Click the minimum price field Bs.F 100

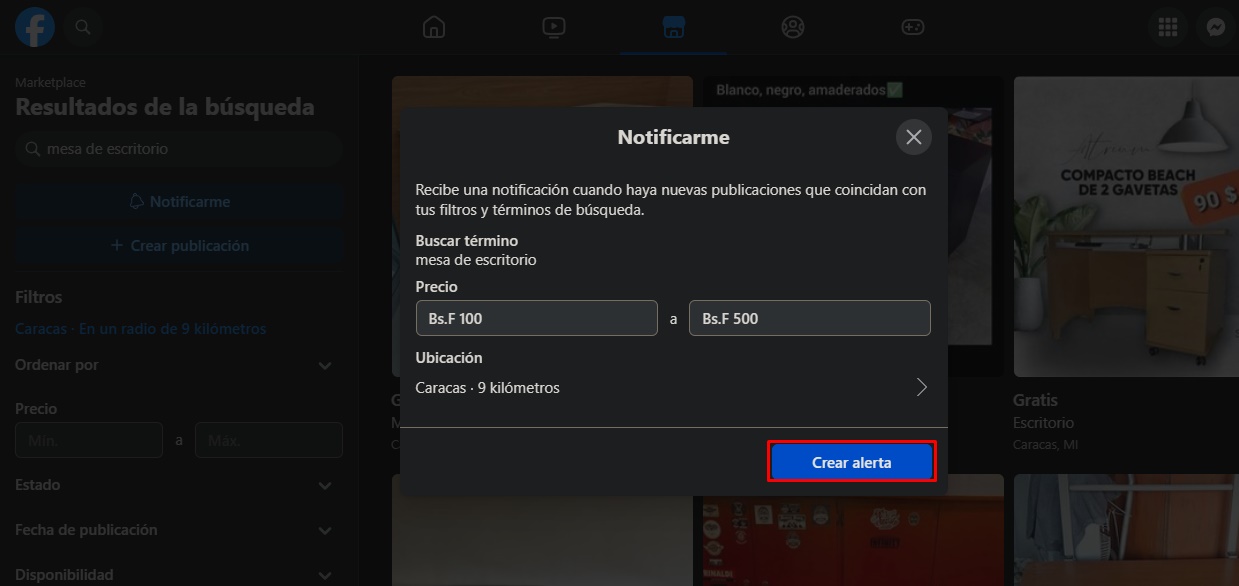click(x=537, y=318)
